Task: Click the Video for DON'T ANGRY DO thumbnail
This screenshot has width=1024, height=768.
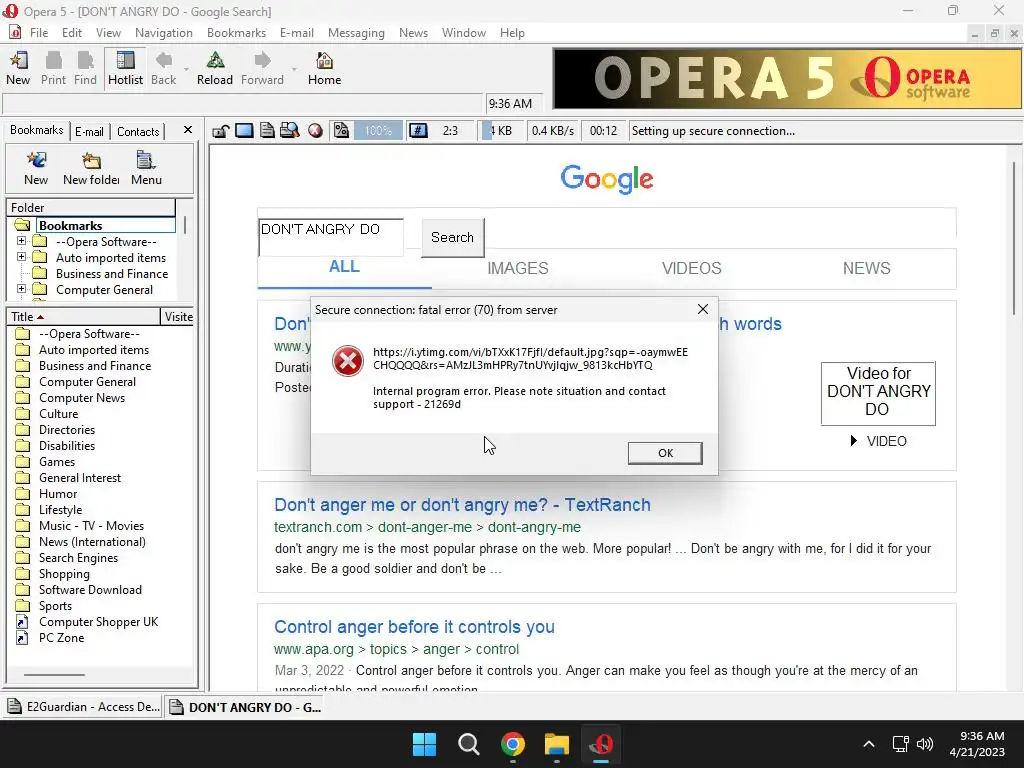Action: 878,393
